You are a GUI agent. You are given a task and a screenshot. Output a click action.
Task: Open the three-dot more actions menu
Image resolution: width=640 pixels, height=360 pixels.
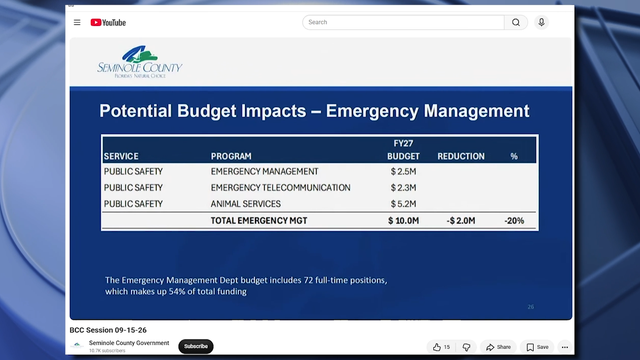click(x=565, y=347)
